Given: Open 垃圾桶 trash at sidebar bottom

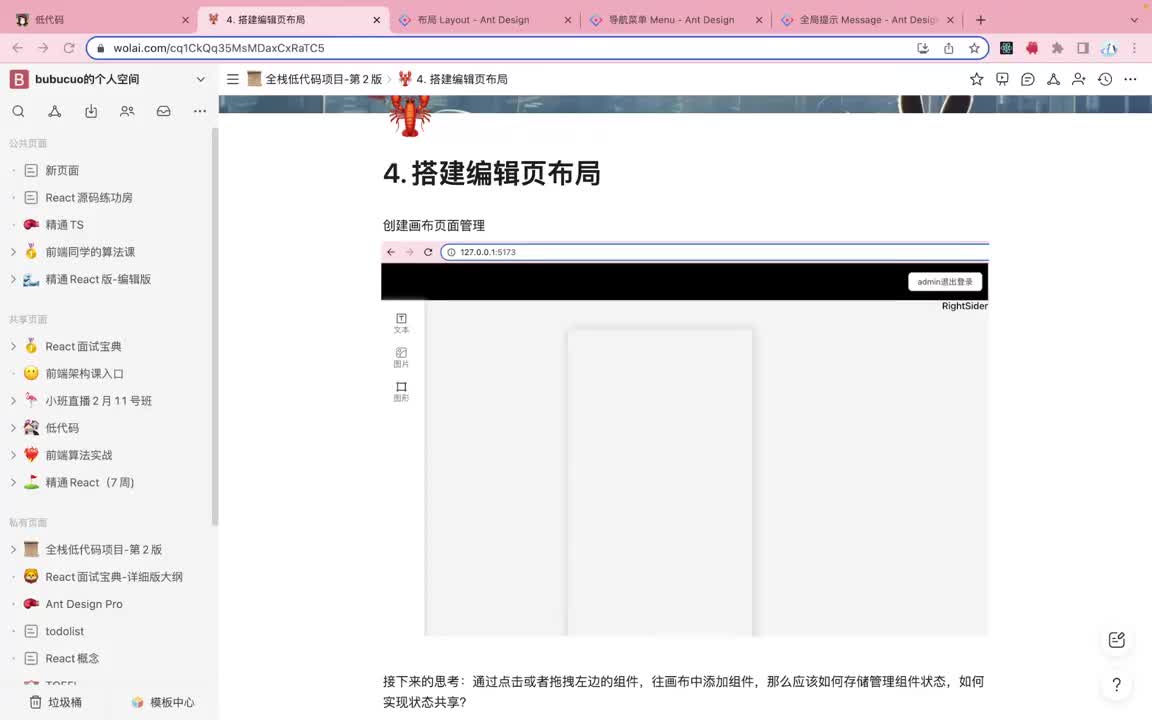Looking at the screenshot, I should pyautogui.click(x=56, y=702).
